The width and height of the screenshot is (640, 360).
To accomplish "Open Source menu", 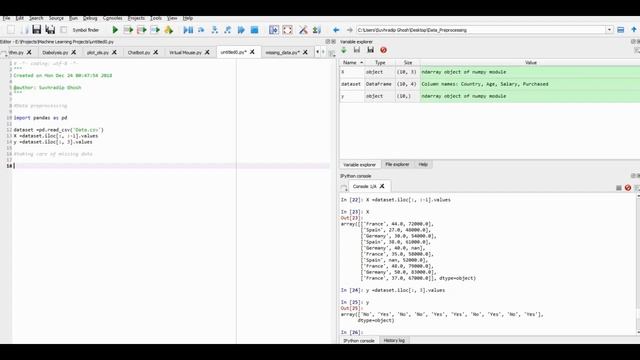I will click(x=56, y=18).
